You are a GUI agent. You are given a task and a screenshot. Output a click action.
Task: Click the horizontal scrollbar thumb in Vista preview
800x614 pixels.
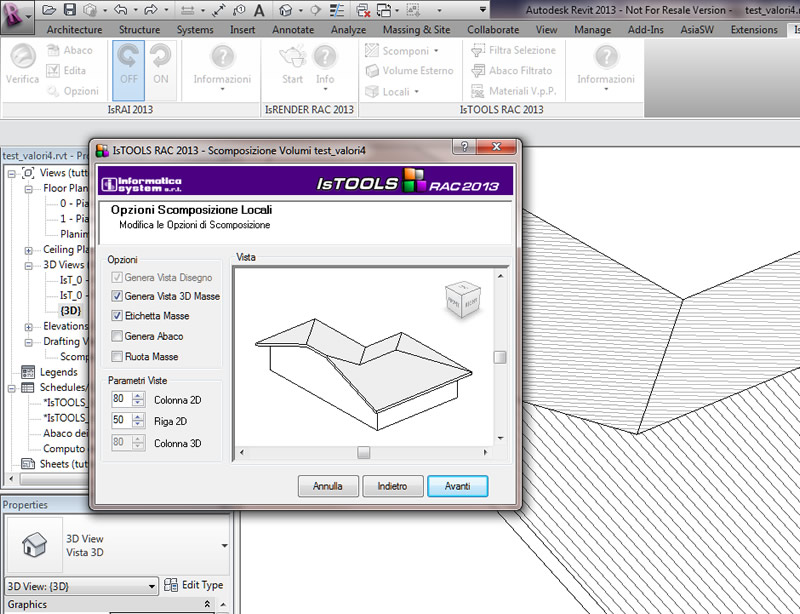(x=363, y=452)
